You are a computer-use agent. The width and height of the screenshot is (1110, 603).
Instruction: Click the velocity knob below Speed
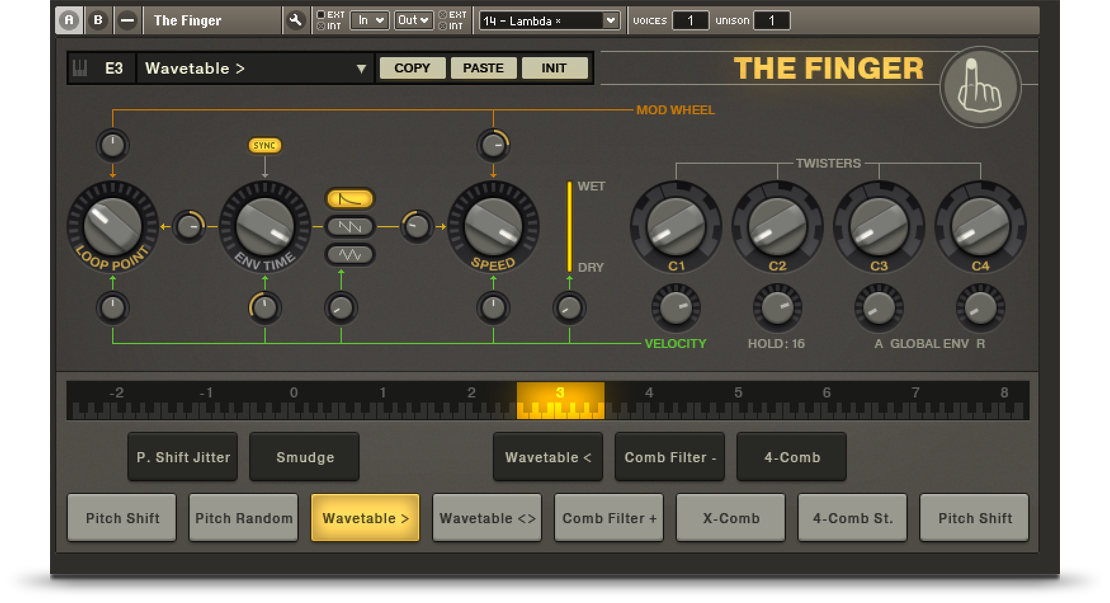coord(493,308)
